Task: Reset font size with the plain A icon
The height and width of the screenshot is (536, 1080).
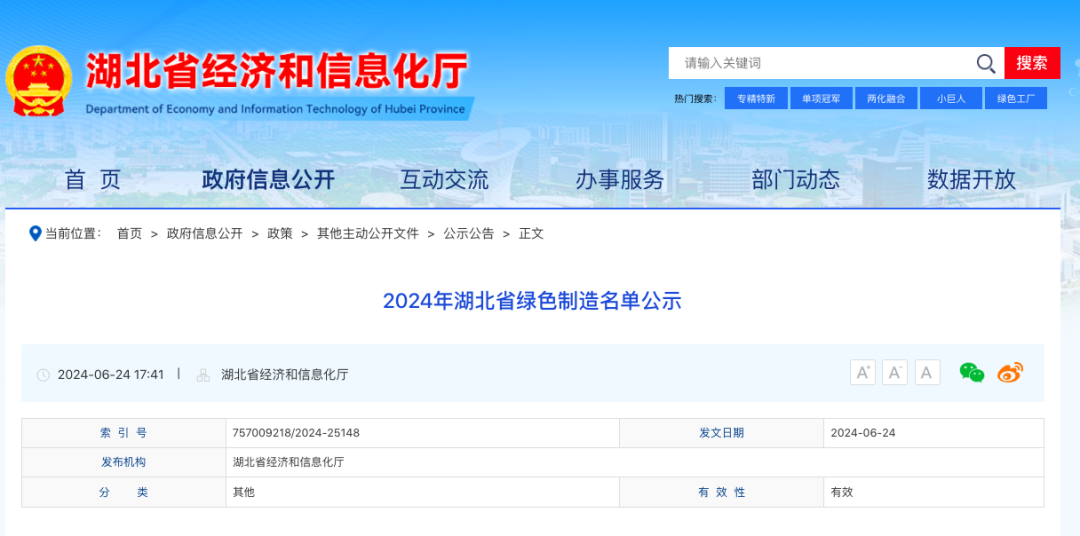Action: (928, 373)
